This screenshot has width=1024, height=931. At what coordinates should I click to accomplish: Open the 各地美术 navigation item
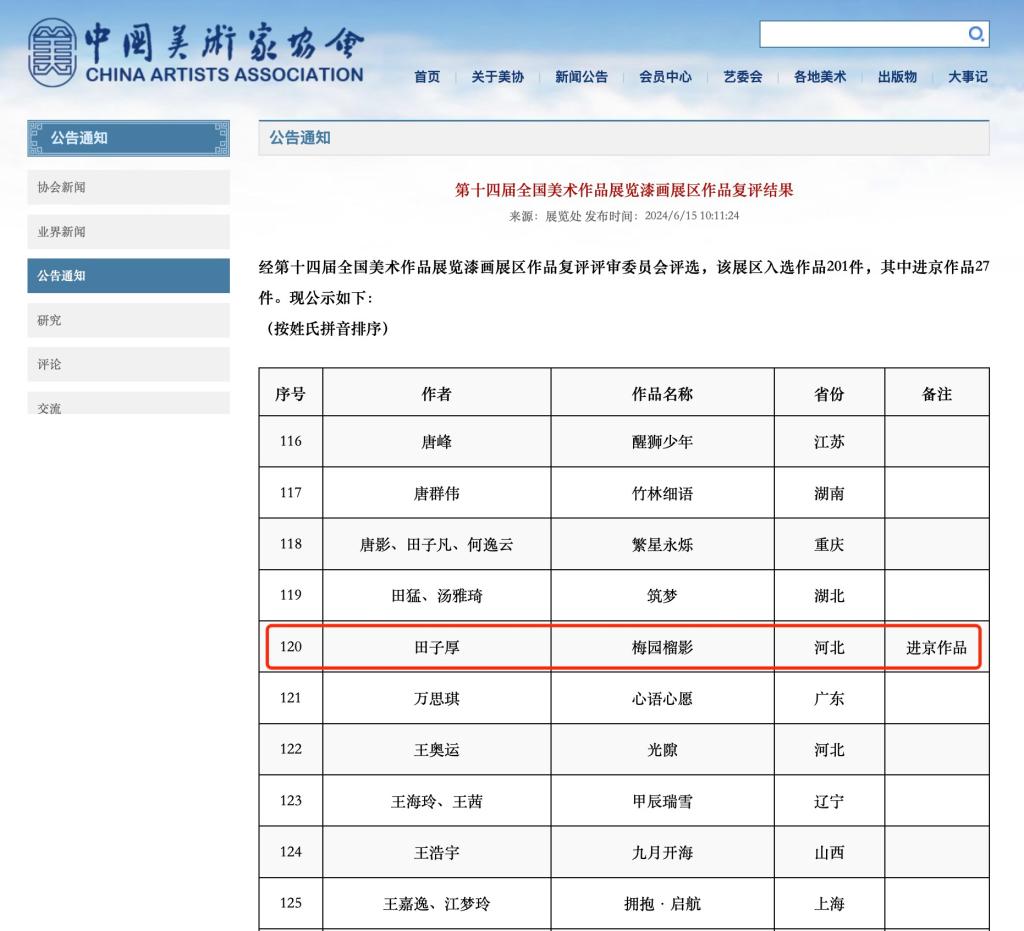820,77
